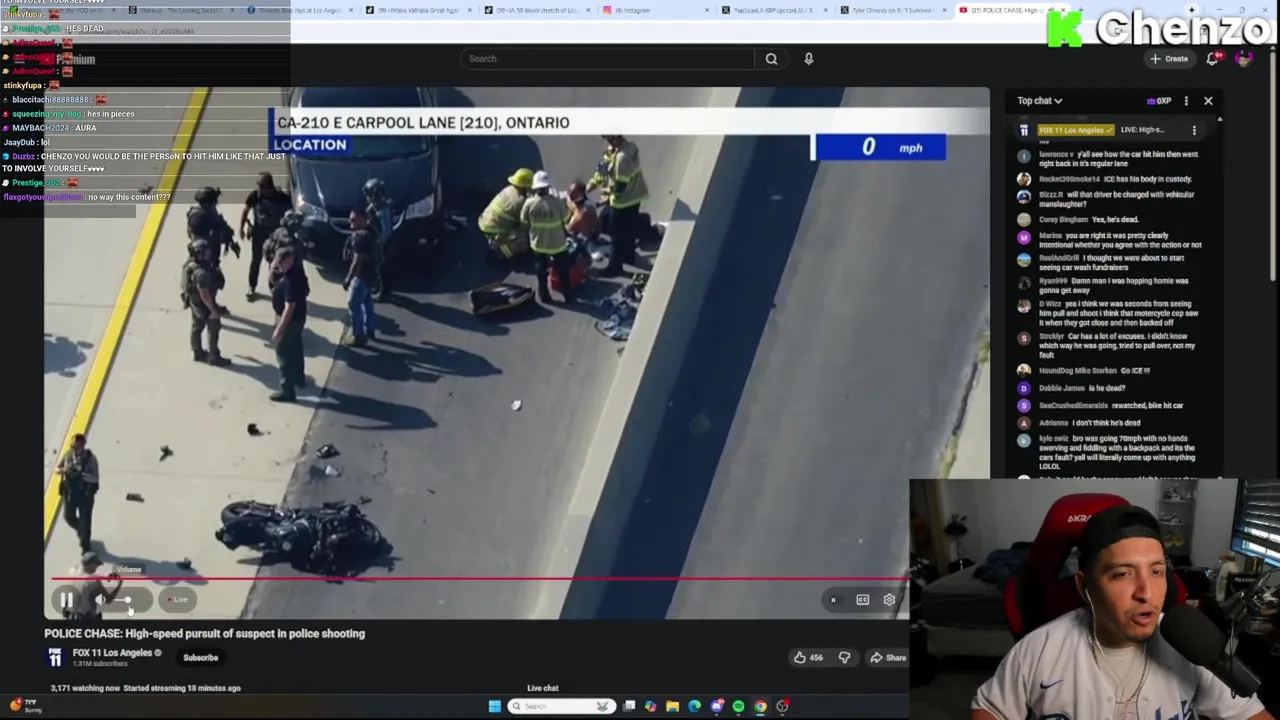This screenshot has height=720, width=1280.
Task: Open the Create button
Action: pyautogui.click(x=1169, y=59)
